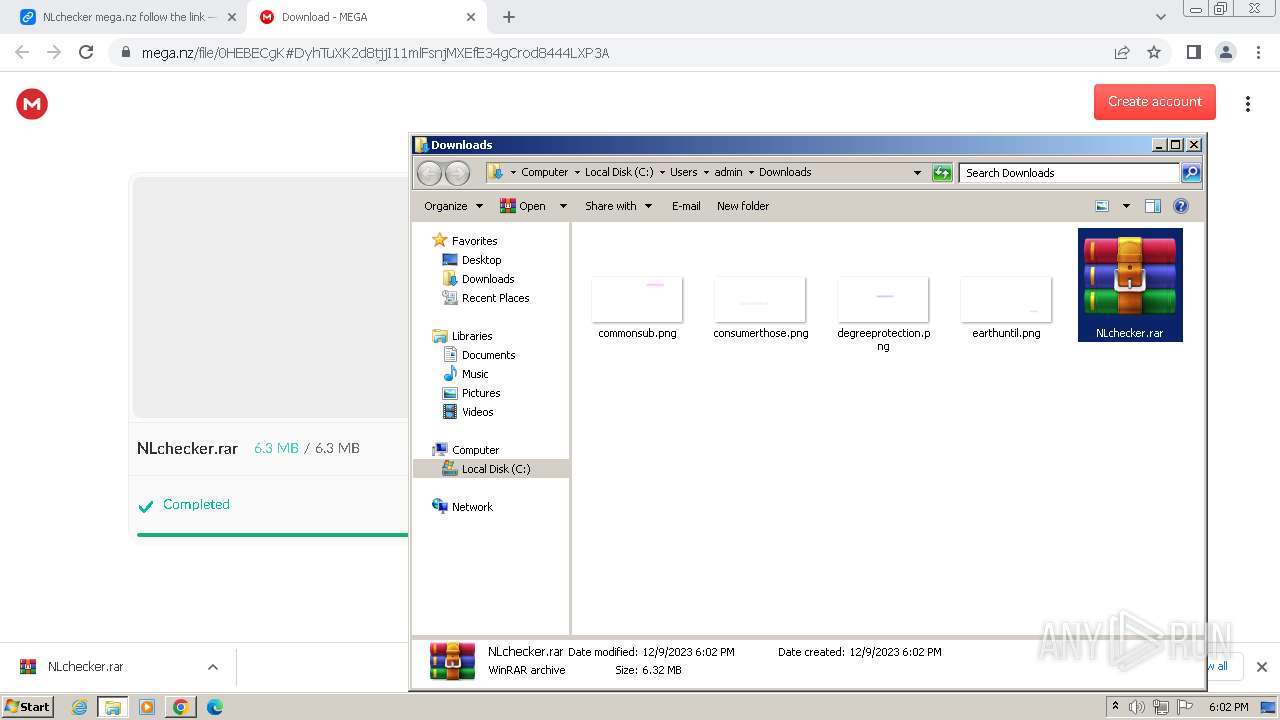Refresh the Downloads folder view
The image size is (1280, 720).
coord(942,173)
